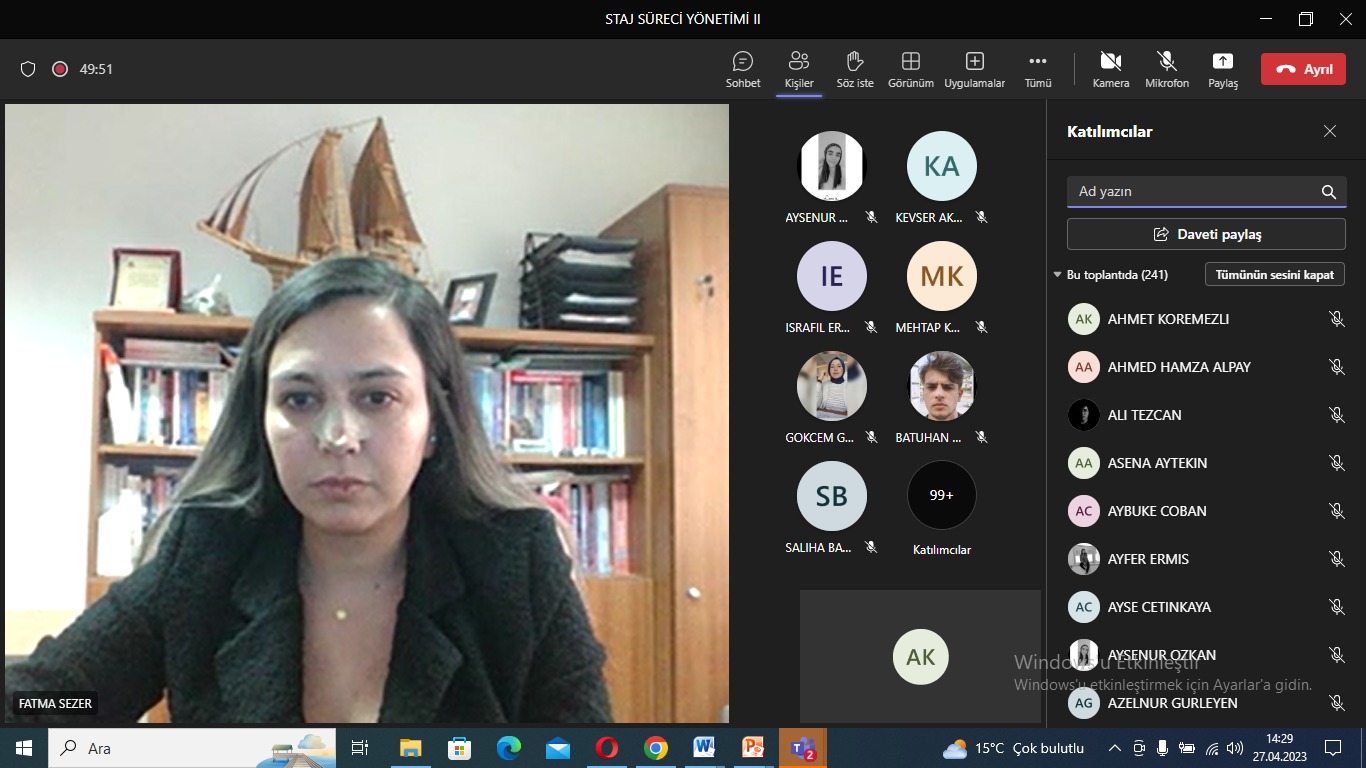Click BATUHAN participant photo tile
The width and height of the screenshot is (1366, 768).
[942, 386]
